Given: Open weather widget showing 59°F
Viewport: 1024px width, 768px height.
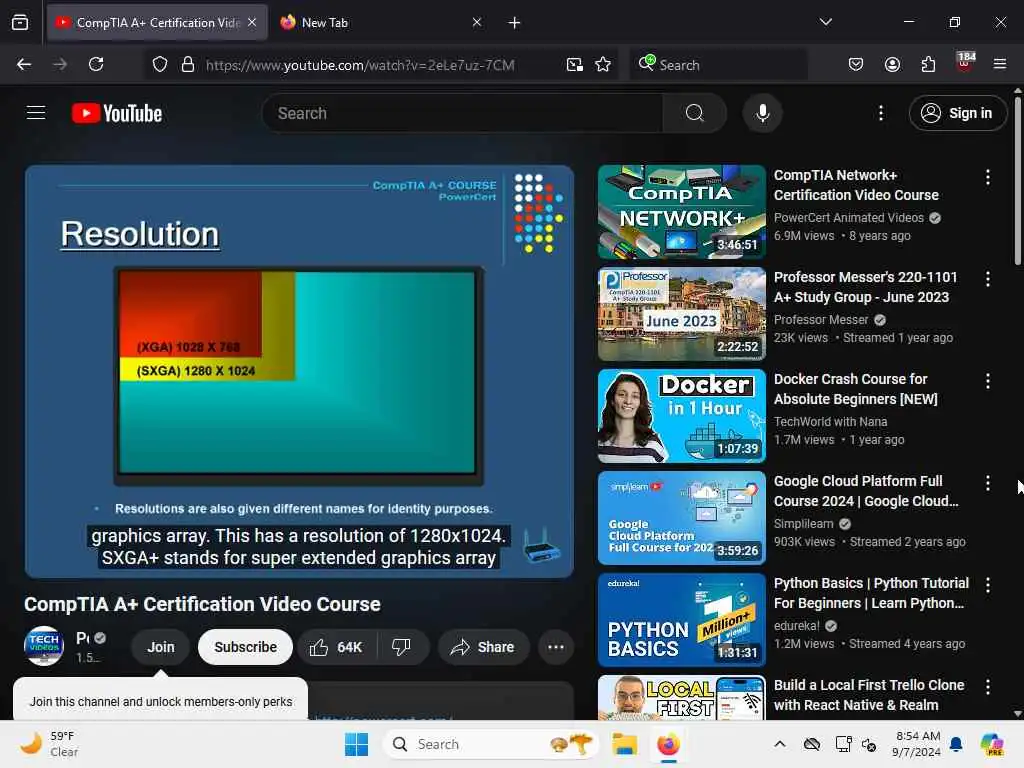Looking at the screenshot, I should [x=49, y=744].
